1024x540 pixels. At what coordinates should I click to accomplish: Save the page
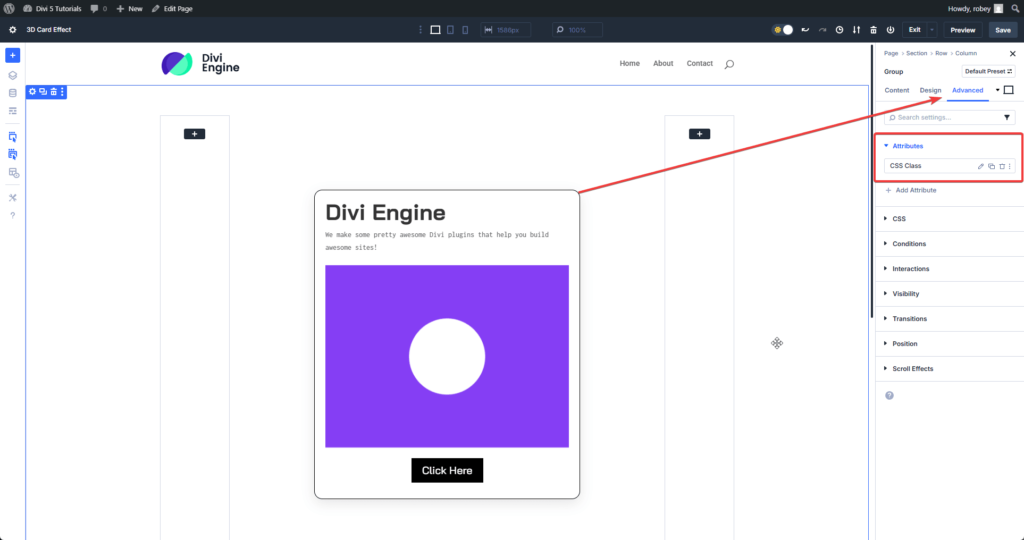(1003, 30)
